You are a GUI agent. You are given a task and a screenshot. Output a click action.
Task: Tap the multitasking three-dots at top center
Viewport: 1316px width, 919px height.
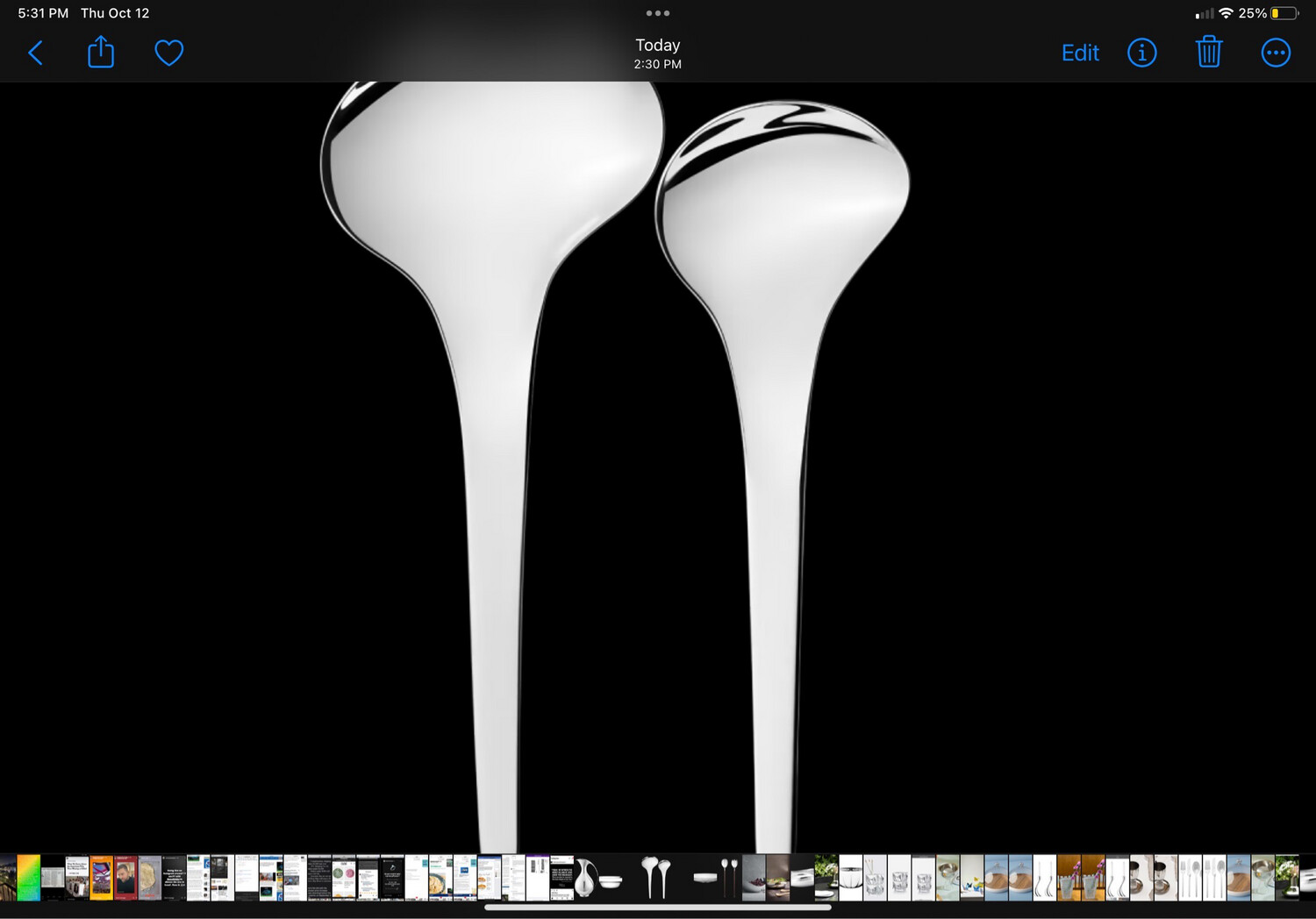pos(658,13)
